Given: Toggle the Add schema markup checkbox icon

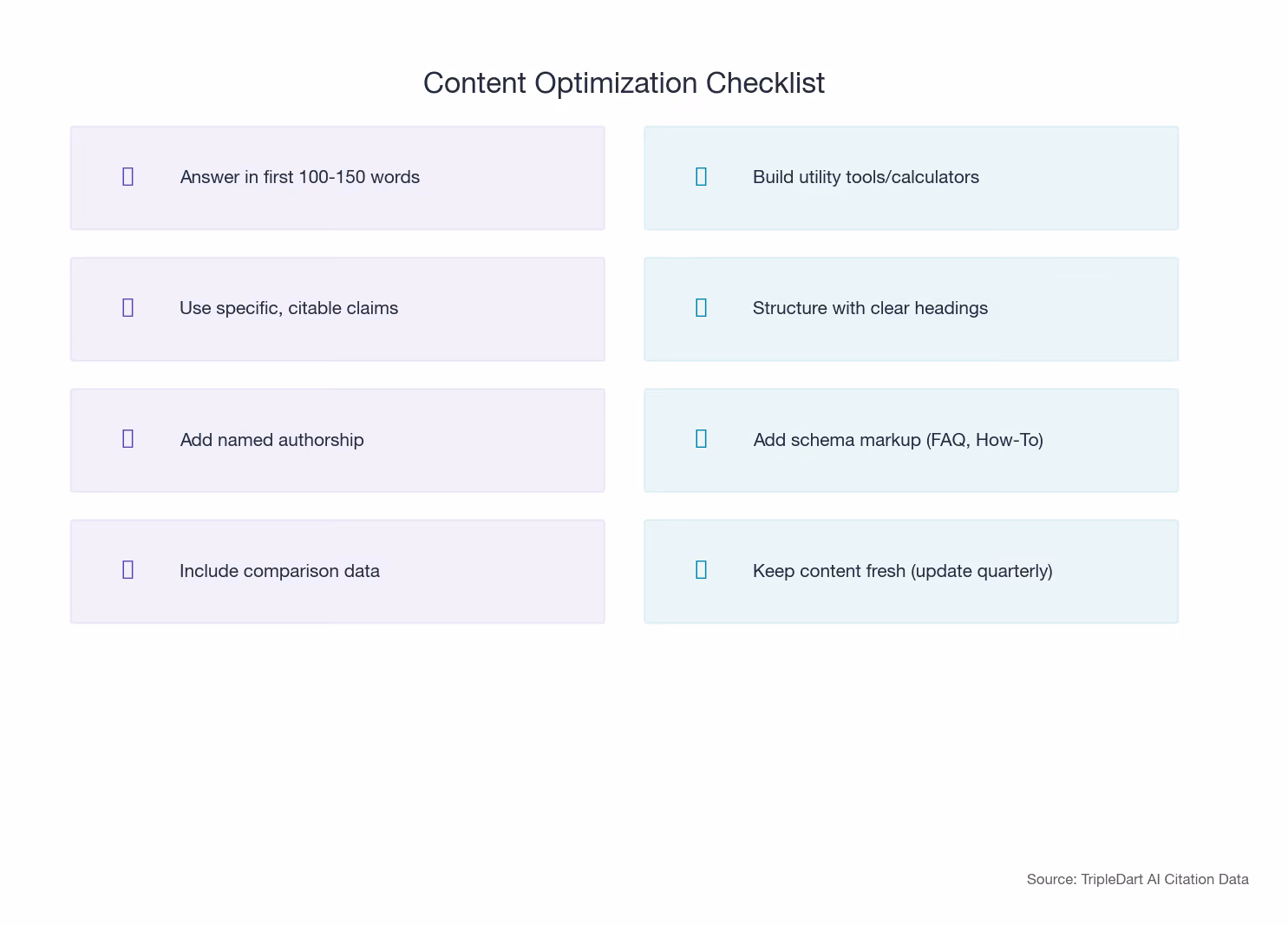Looking at the screenshot, I should 701,439.
